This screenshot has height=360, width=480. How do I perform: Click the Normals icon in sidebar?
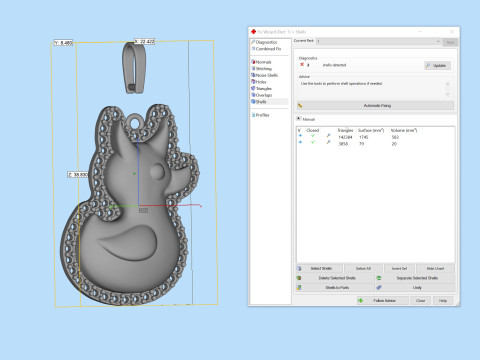tap(253, 62)
